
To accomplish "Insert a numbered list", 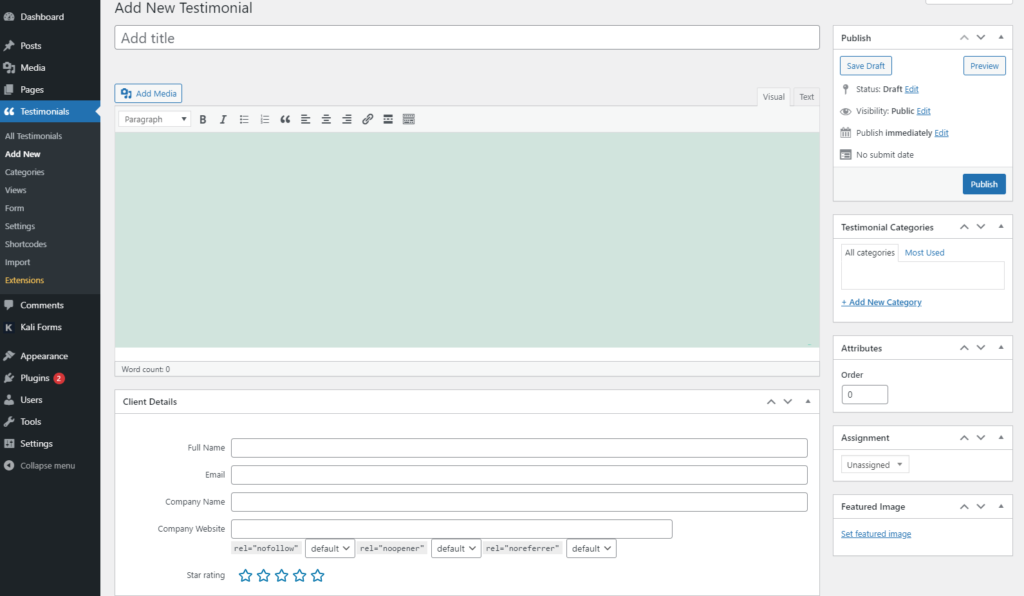I will point(264,119).
